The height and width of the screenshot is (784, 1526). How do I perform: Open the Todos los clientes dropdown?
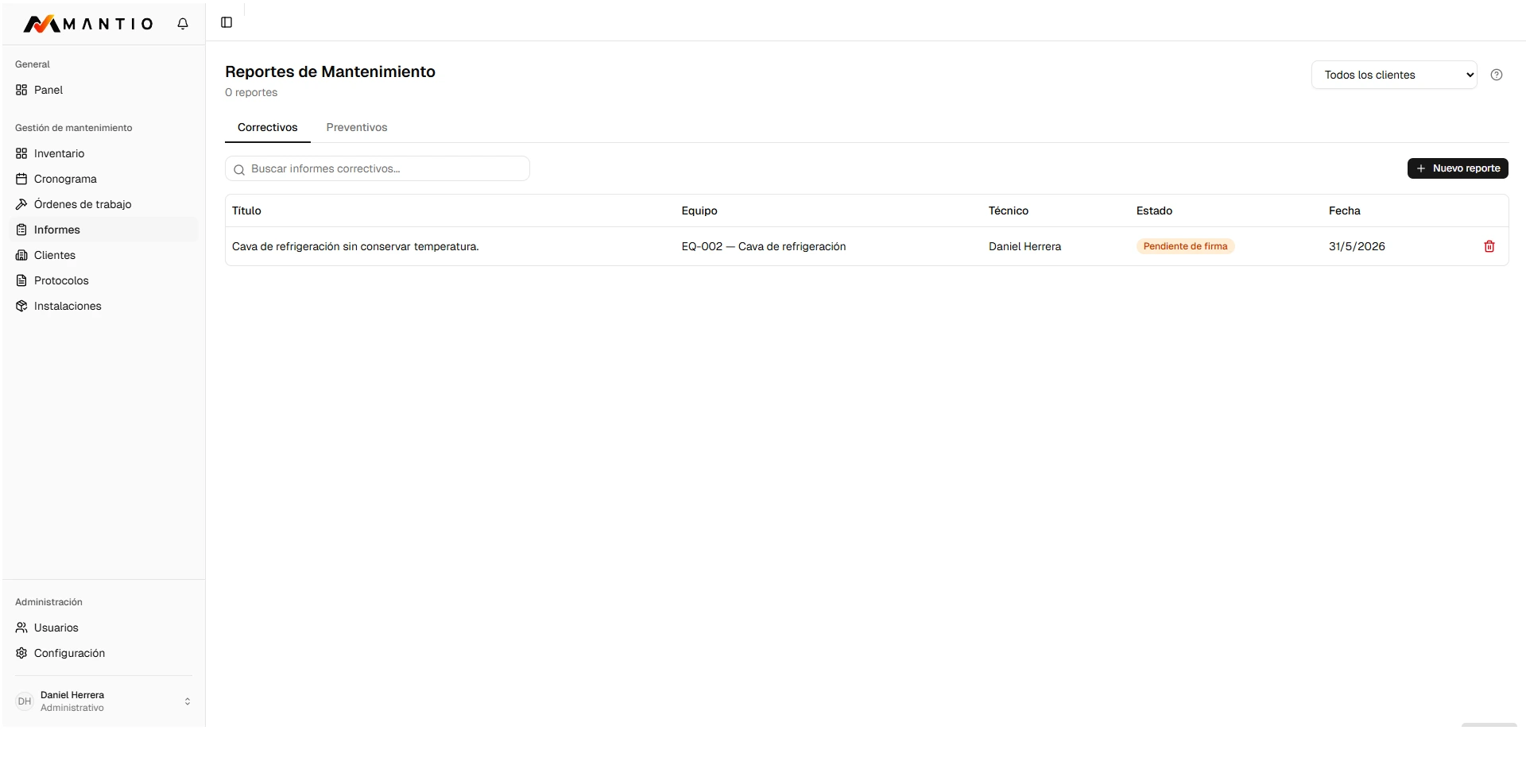1394,75
